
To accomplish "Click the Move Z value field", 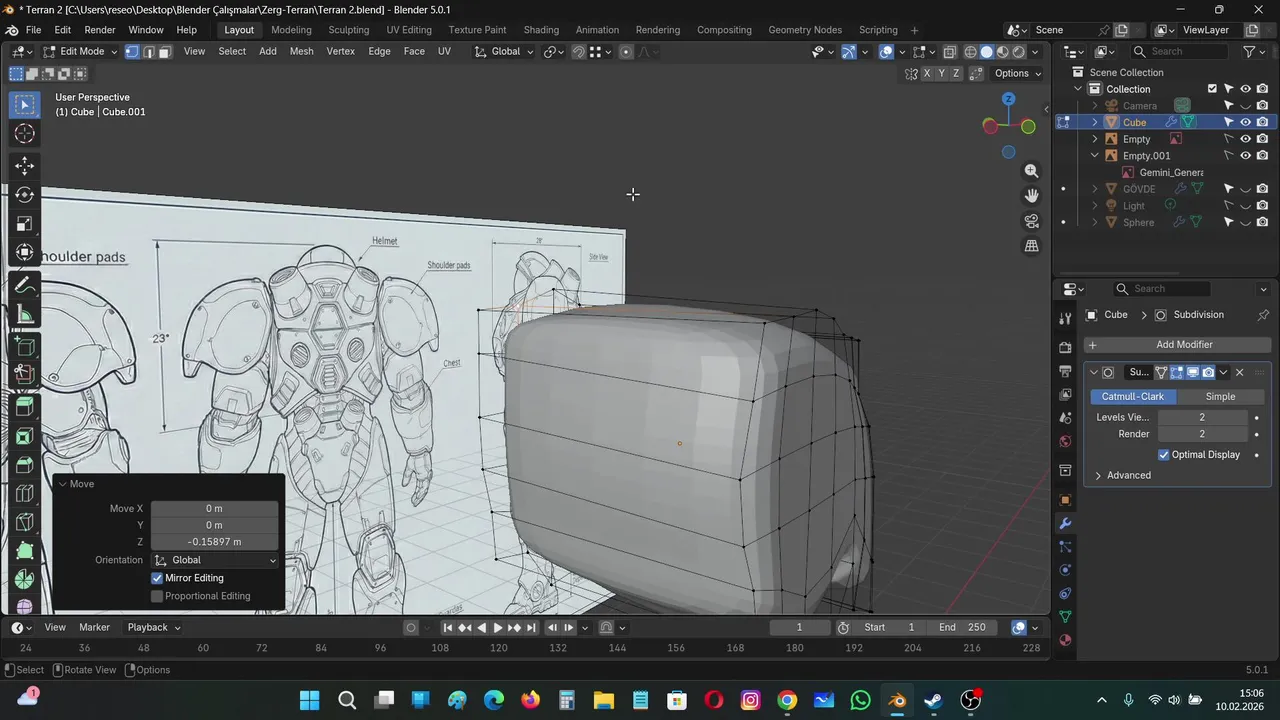I will pyautogui.click(x=215, y=542).
